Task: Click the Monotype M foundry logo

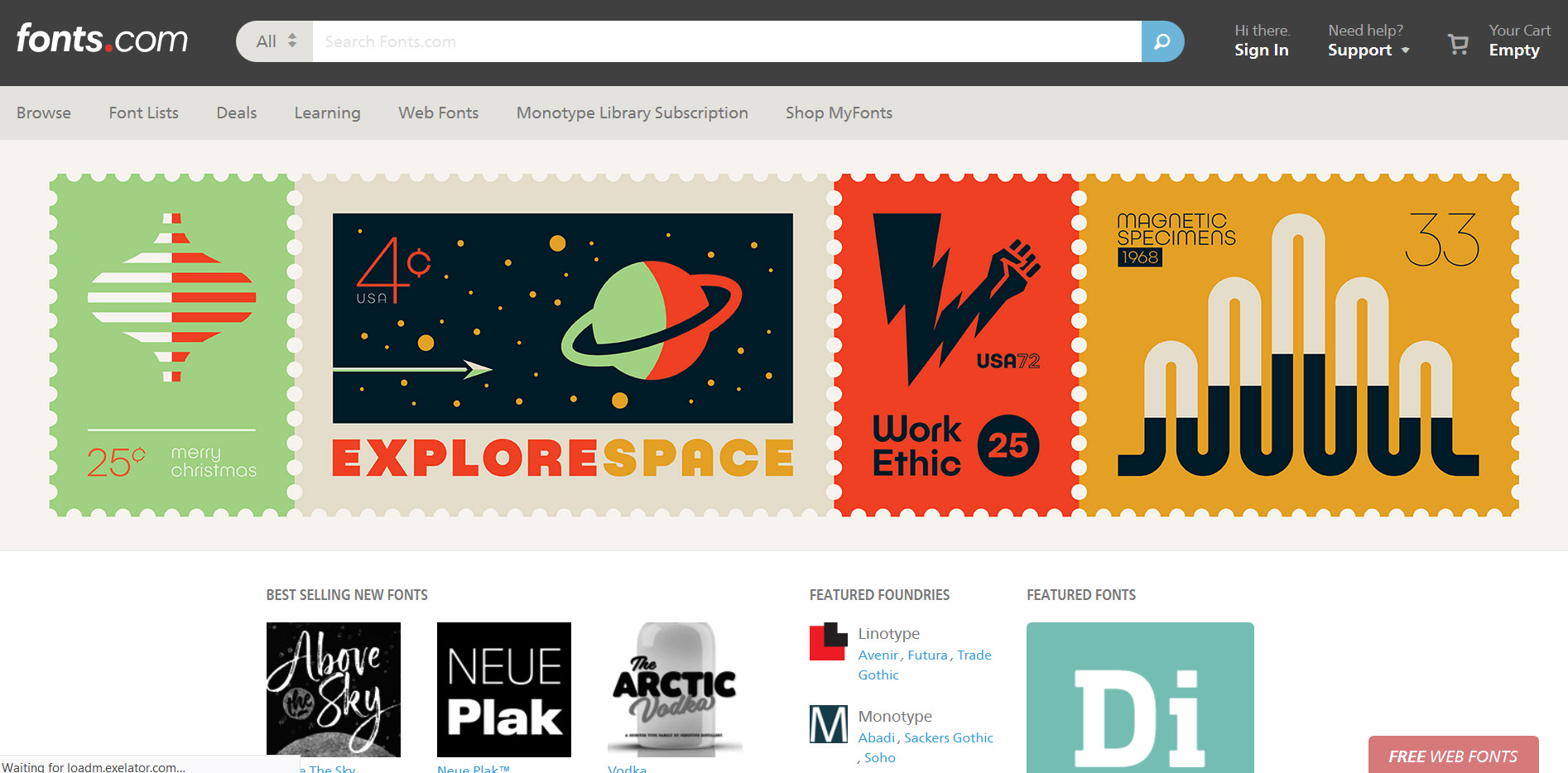Action: click(x=828, y=724)
